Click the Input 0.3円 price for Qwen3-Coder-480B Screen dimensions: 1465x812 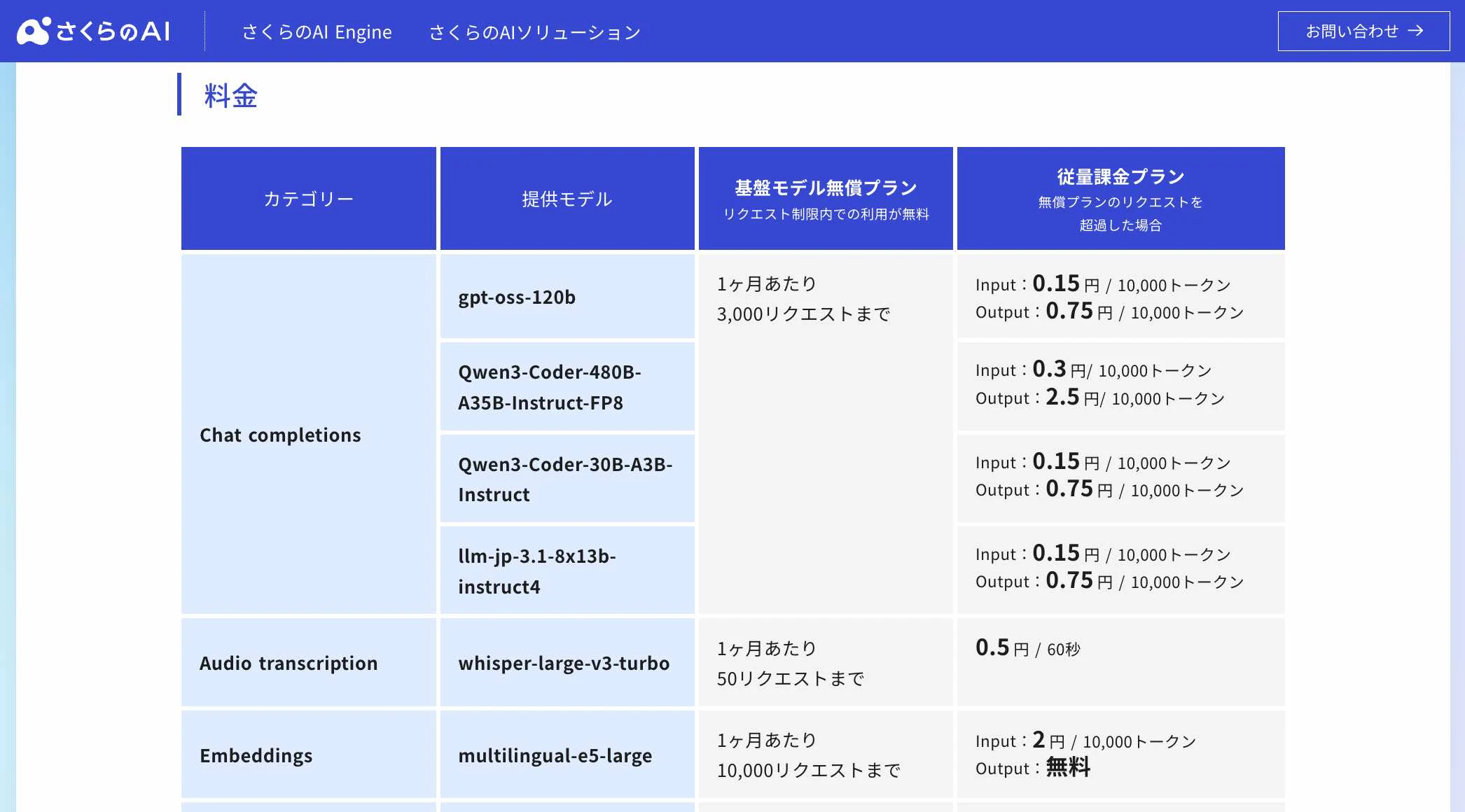click(1094, 369)
